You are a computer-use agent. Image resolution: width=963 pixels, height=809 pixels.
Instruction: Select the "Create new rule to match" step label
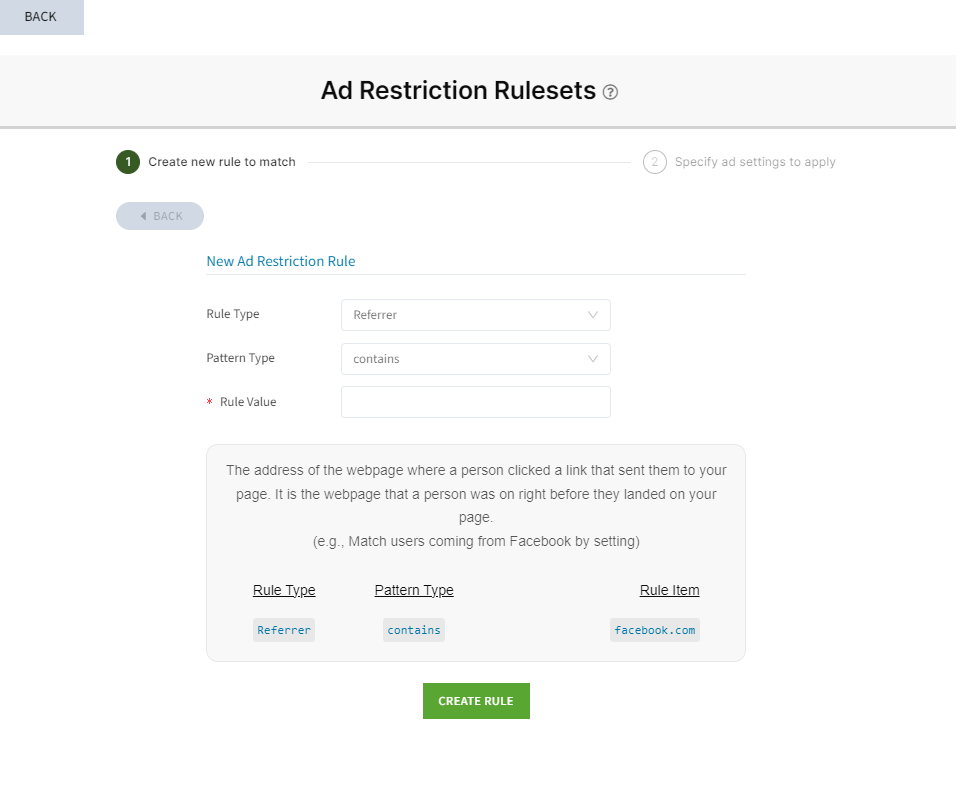coord(222,162)
